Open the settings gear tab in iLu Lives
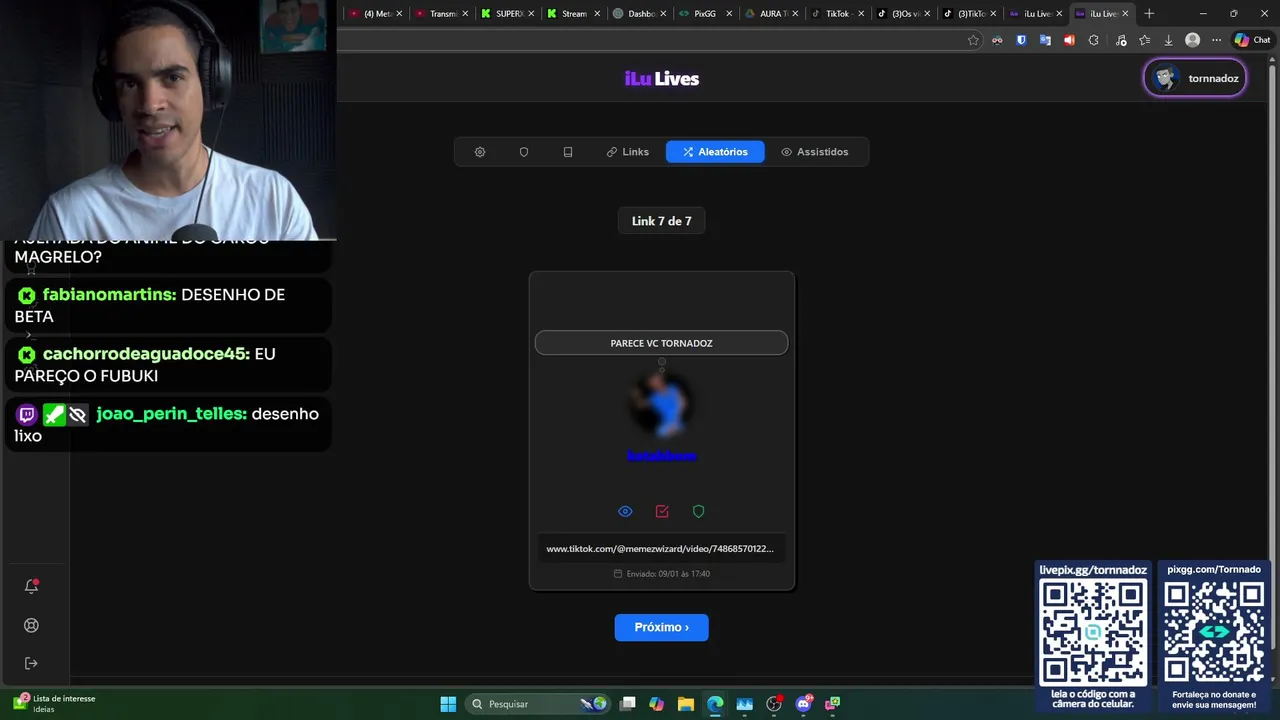The height and width of the screenshot is (720, 1280). (x=480, y=152)
